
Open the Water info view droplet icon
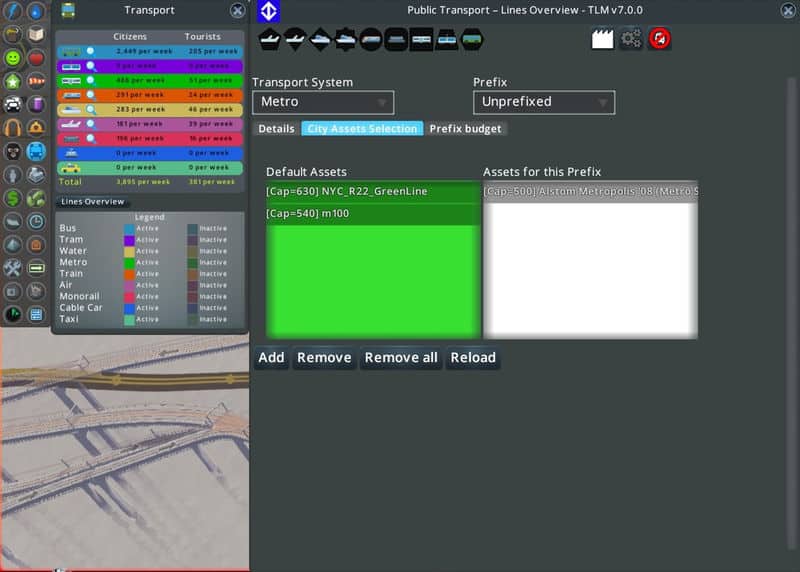pos(36,11)
